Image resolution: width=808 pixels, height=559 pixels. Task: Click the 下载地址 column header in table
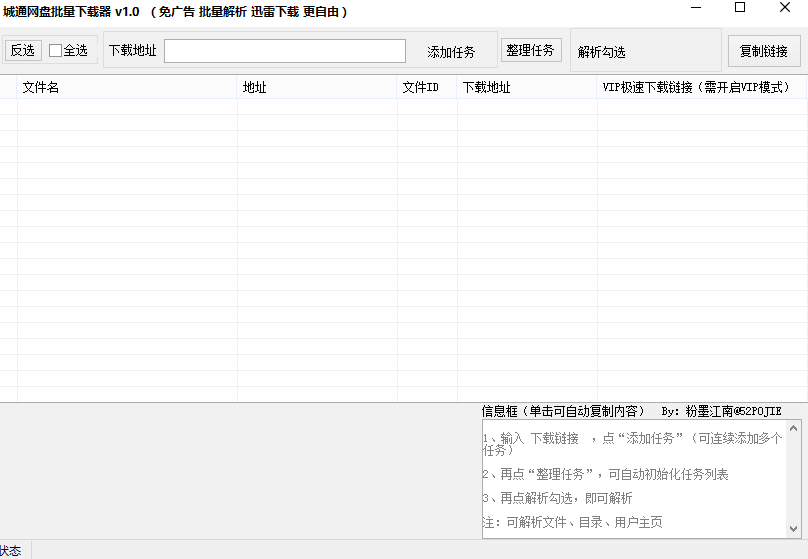click(527, 87)
